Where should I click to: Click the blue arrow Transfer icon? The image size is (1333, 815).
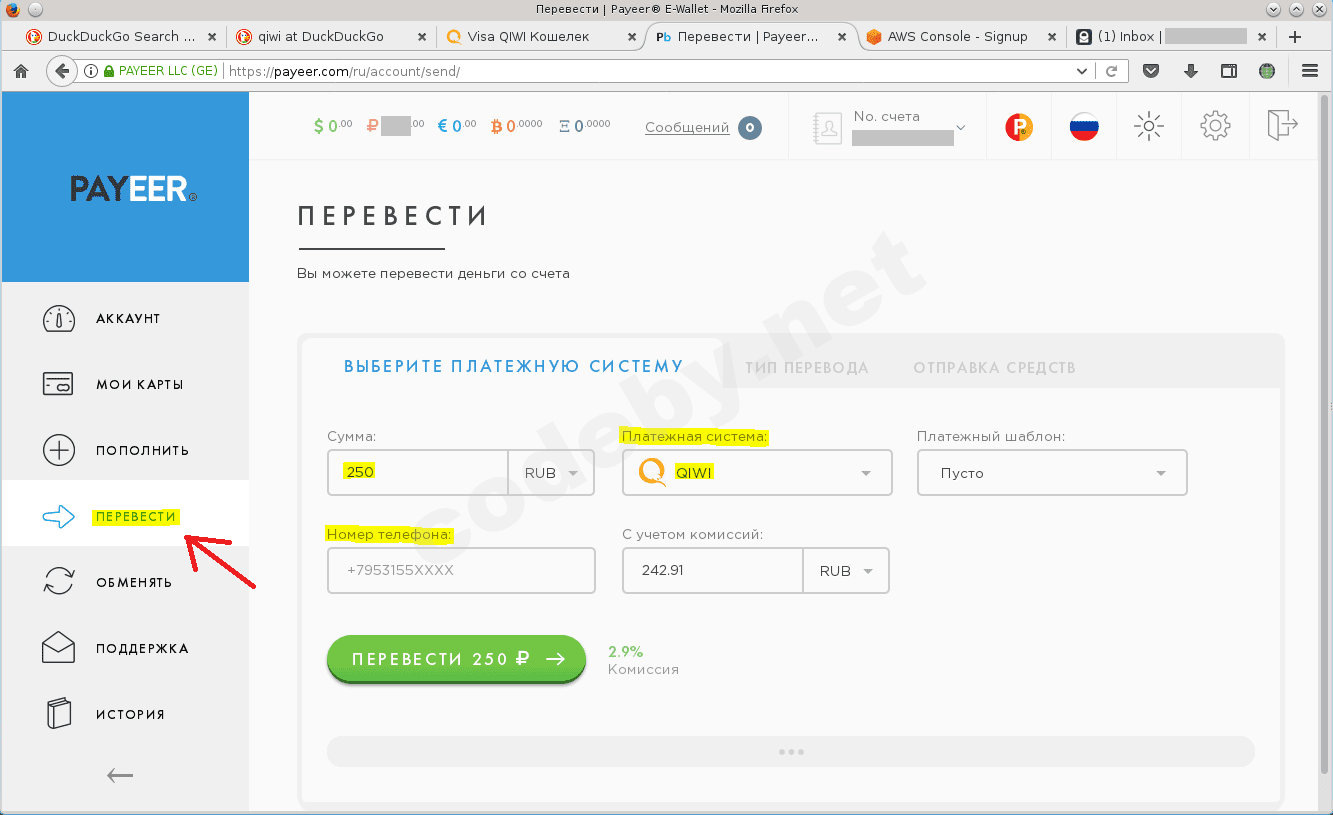click(59, 517)
